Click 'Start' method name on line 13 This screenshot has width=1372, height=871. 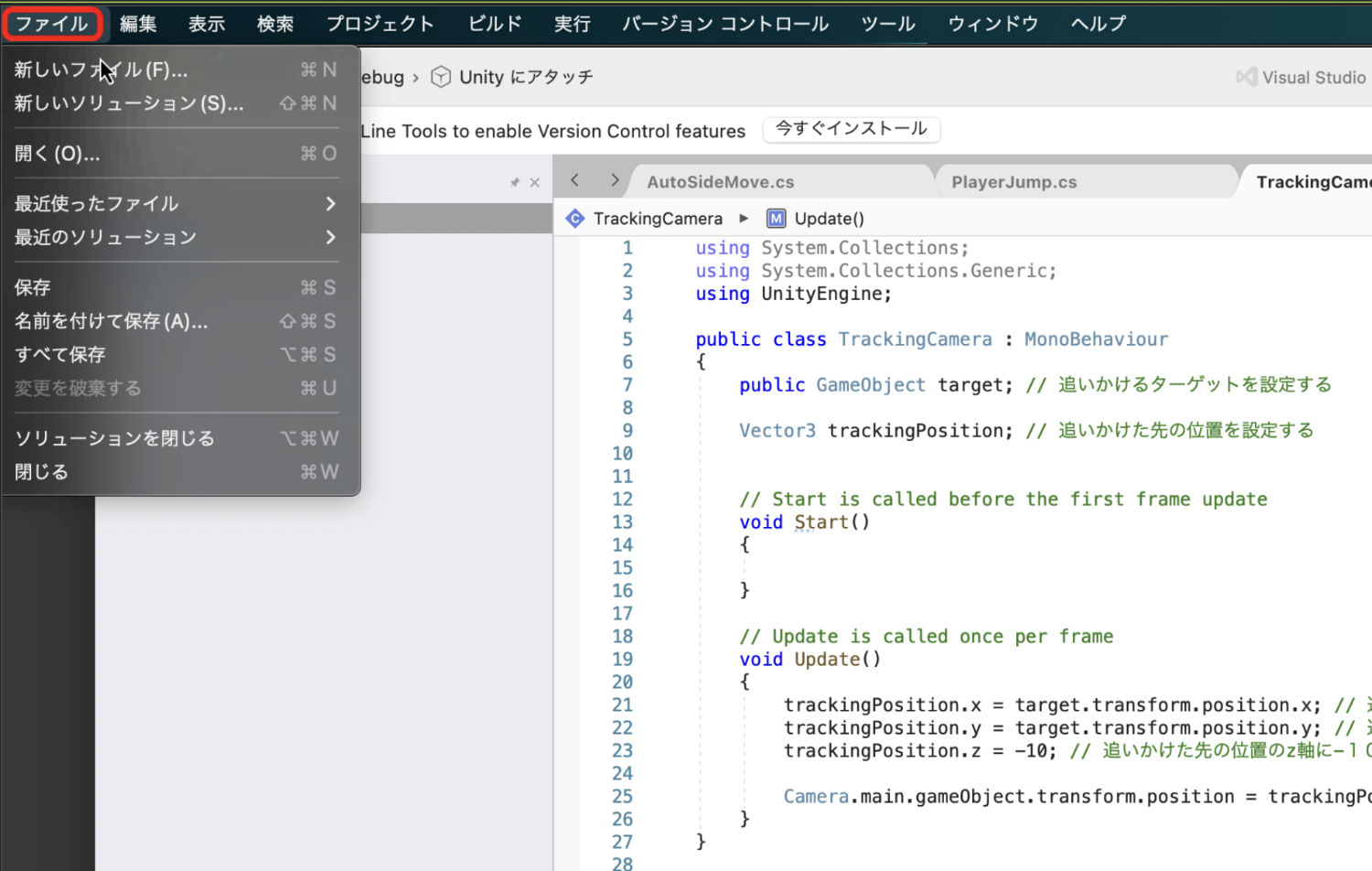coord(821,522)
